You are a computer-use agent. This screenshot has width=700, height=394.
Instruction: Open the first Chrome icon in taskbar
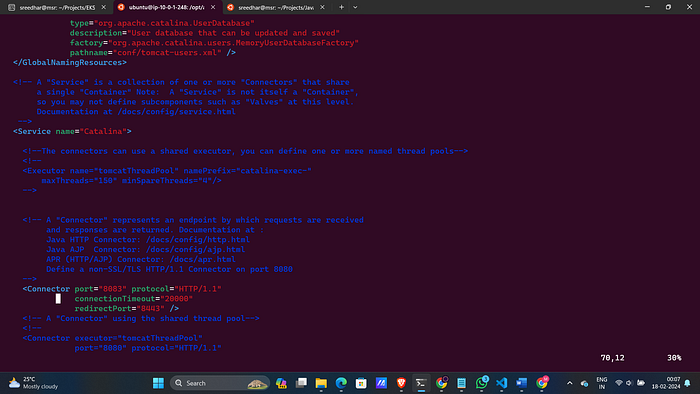[442, 383]
